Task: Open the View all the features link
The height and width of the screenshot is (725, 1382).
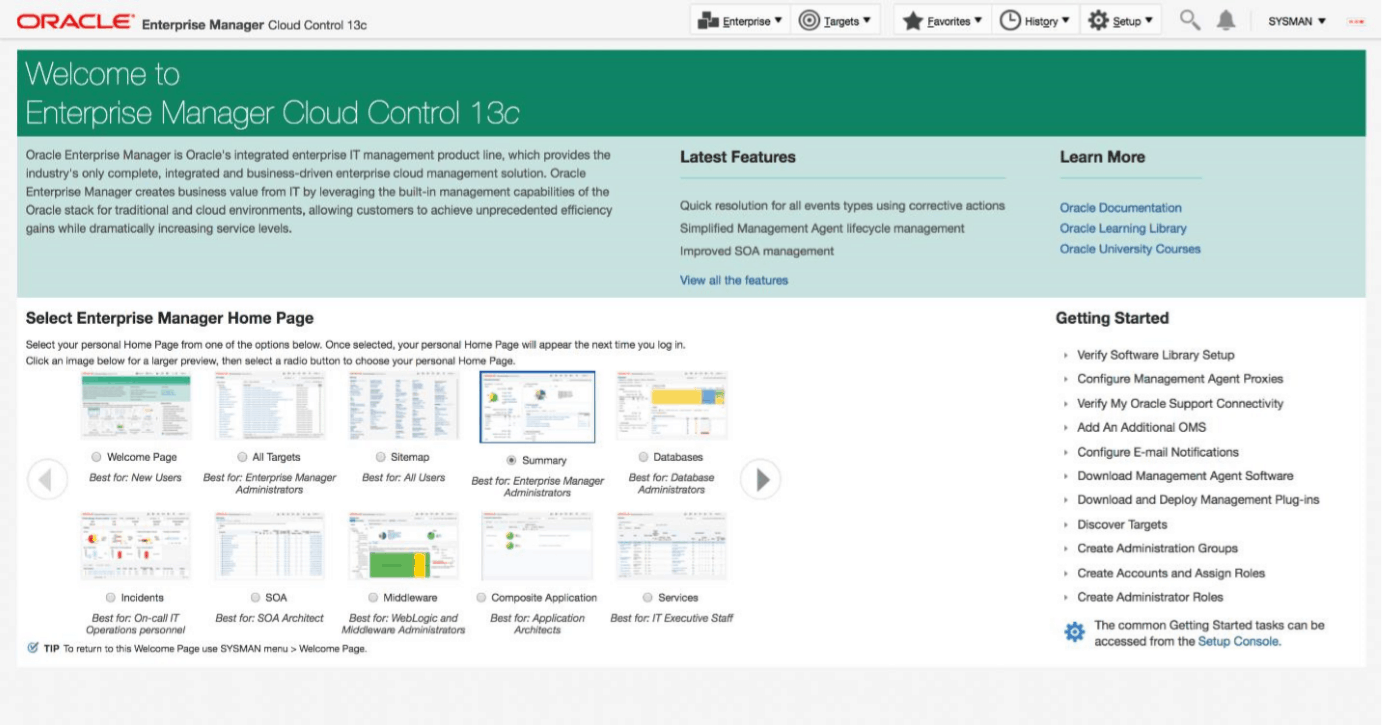Action: pos(734,280)
